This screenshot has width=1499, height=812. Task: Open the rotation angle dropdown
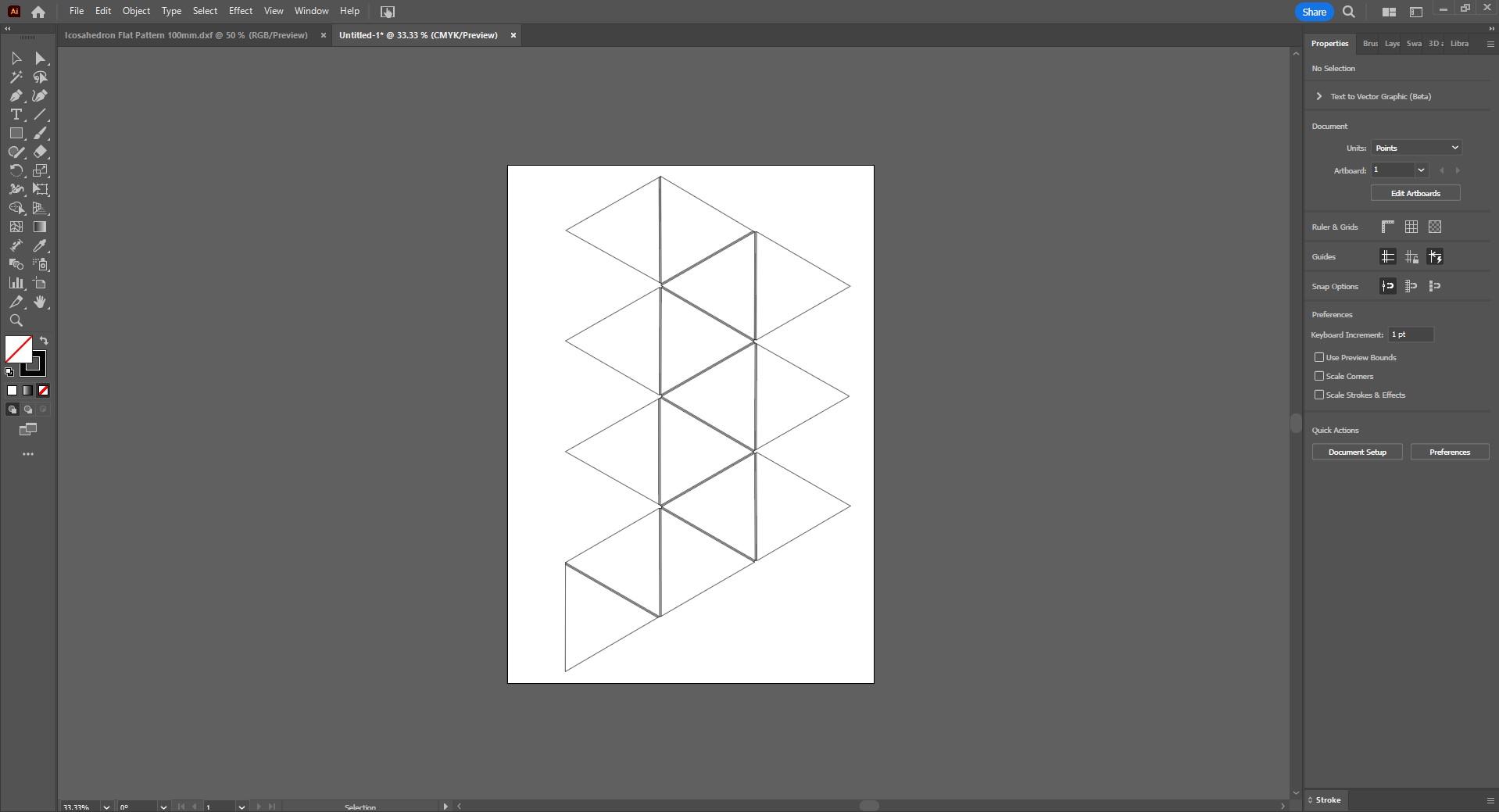pyautogui.click(x=163, y=807)
